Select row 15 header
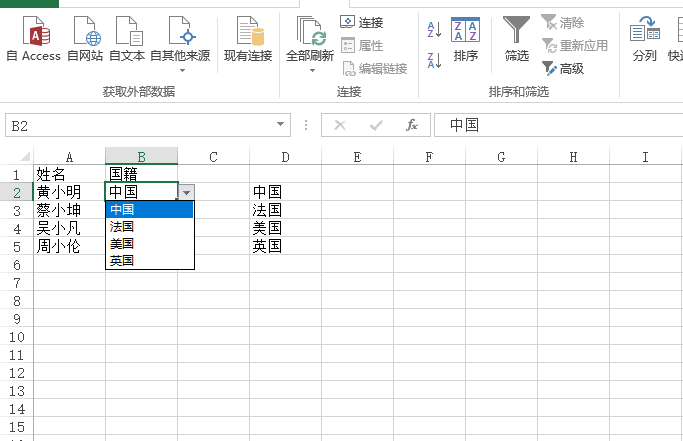Image resolution: width=683 pixels, height=441 pixels. [17, 427]
